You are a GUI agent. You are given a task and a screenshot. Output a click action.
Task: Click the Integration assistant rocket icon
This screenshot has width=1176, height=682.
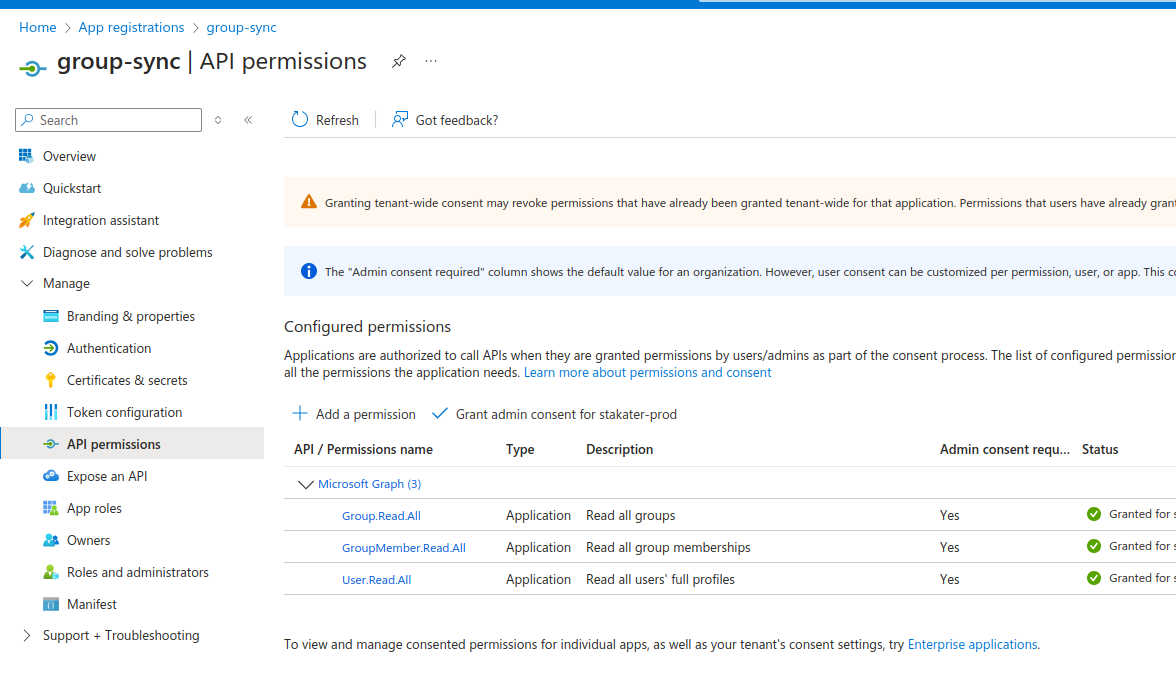(27, 220)
